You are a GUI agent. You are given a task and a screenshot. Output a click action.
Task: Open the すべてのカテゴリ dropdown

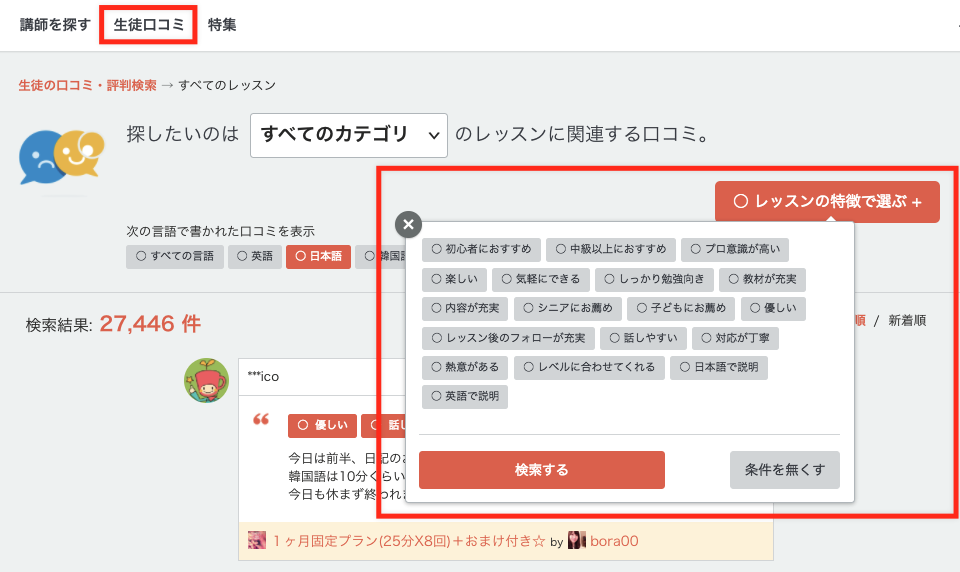tap(349, 135)
